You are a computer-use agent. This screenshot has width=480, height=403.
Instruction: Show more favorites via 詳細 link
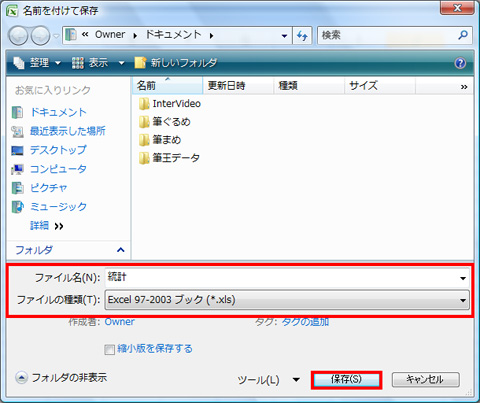pos(47,226)
